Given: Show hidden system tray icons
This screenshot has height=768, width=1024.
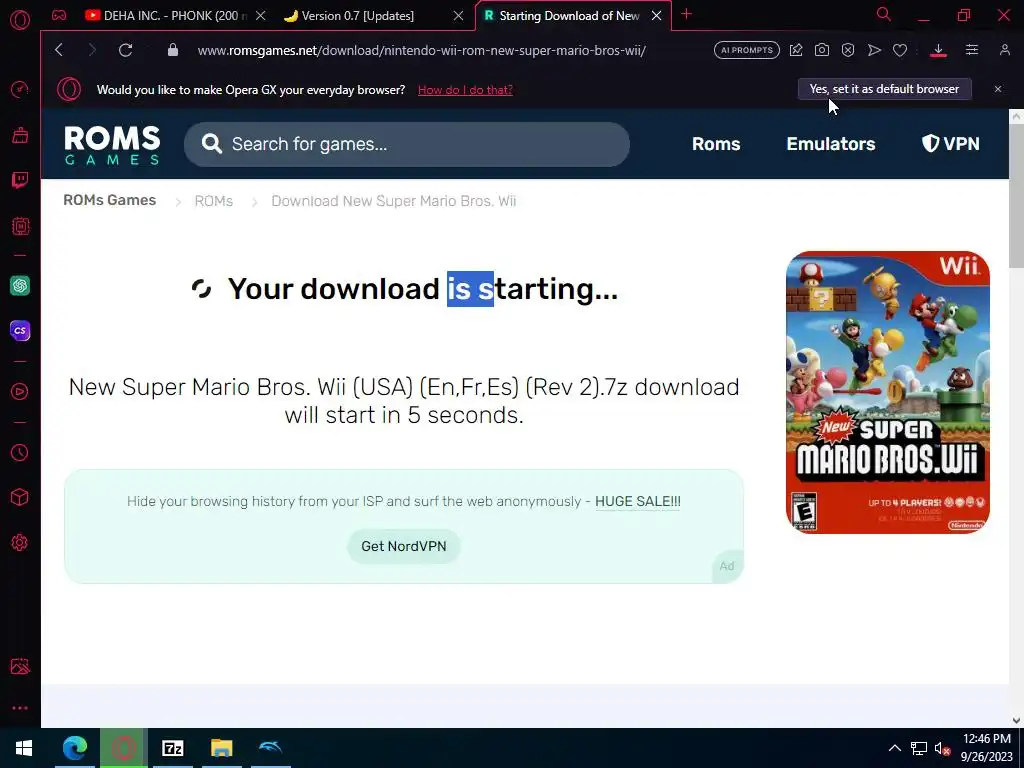Looking at the screenshot, I should [x=895, y=748].
